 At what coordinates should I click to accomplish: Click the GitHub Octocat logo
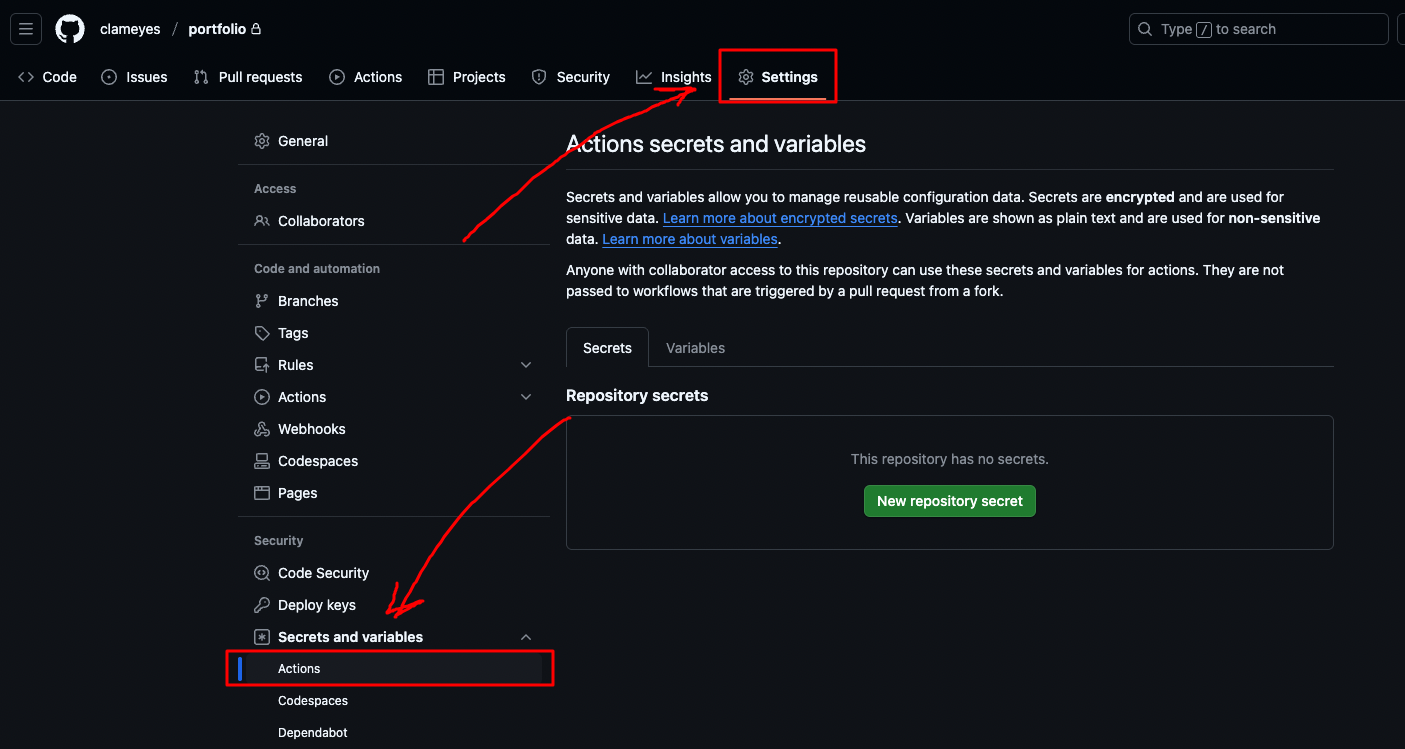coord(70,29)
